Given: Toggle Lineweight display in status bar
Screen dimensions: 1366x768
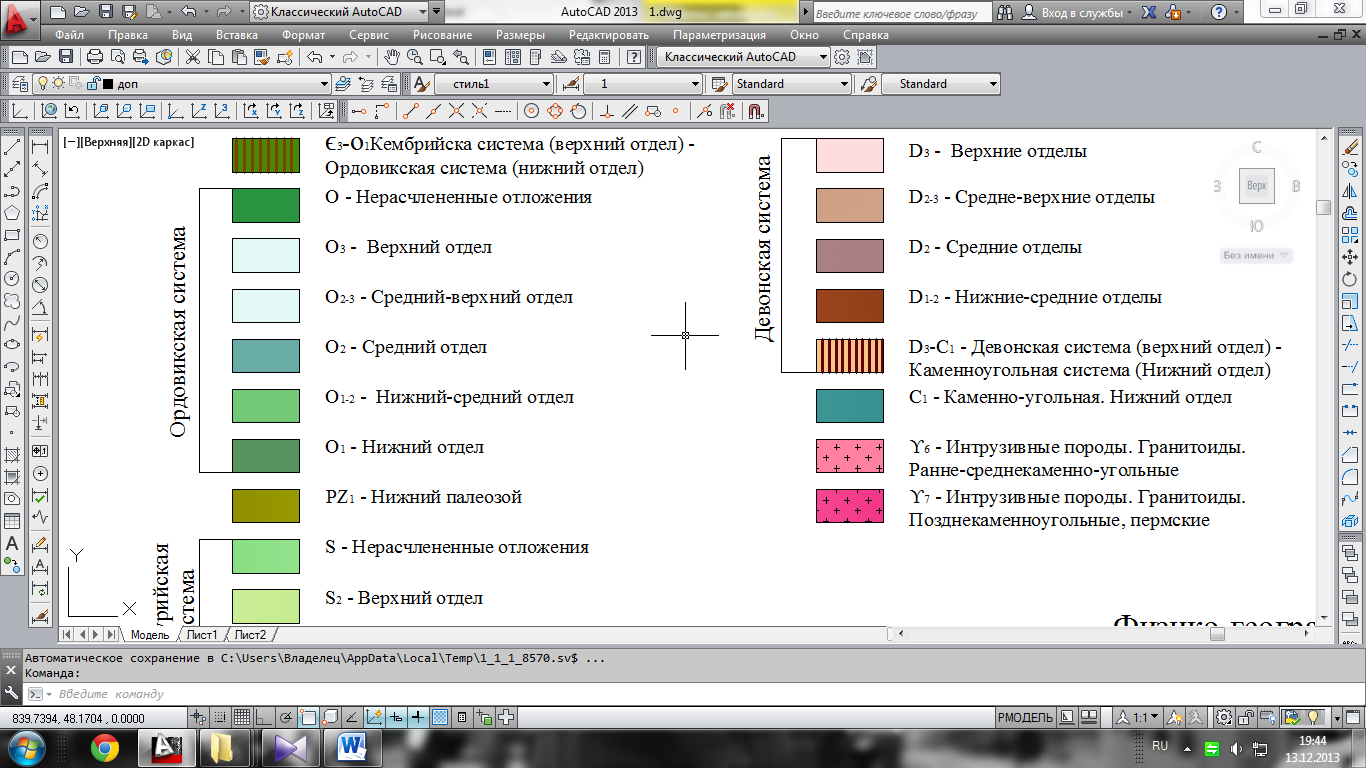Looking at the screenshot, I should 418,717.
